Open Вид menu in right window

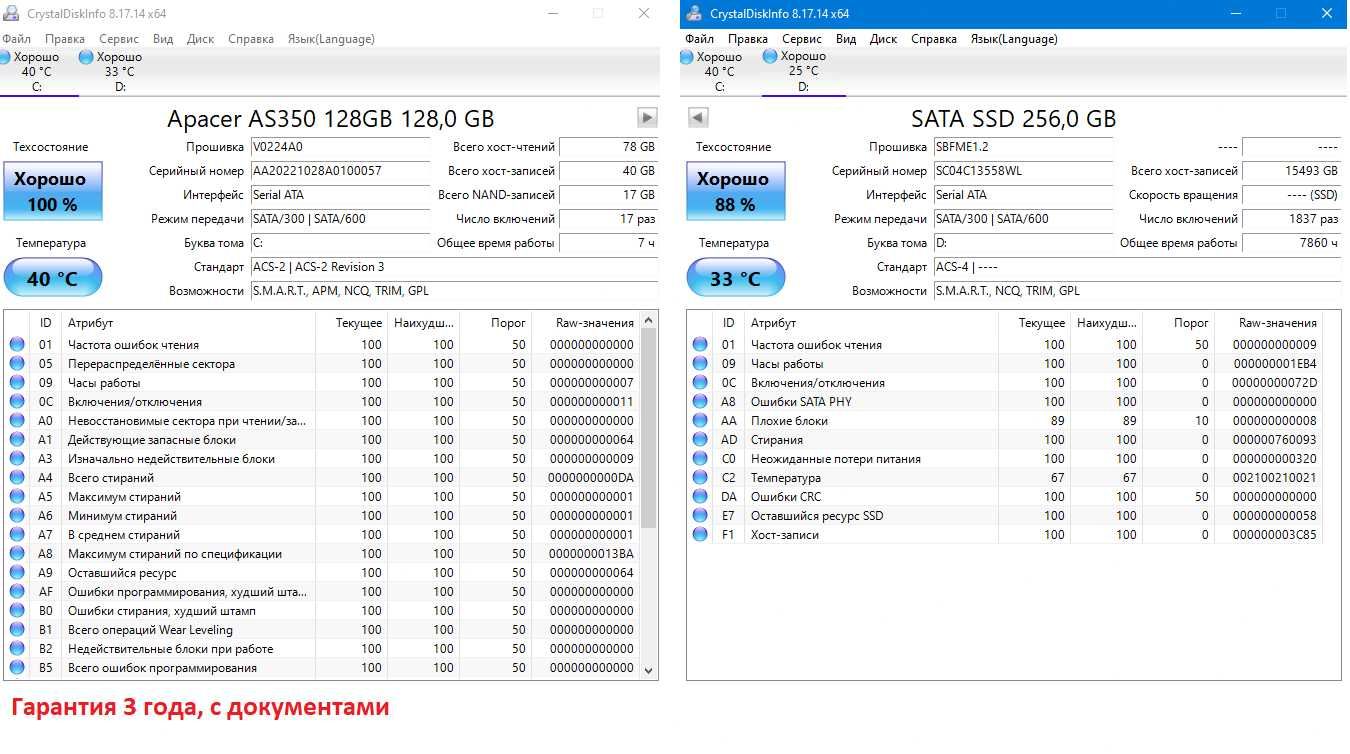[x=846, y=39]
